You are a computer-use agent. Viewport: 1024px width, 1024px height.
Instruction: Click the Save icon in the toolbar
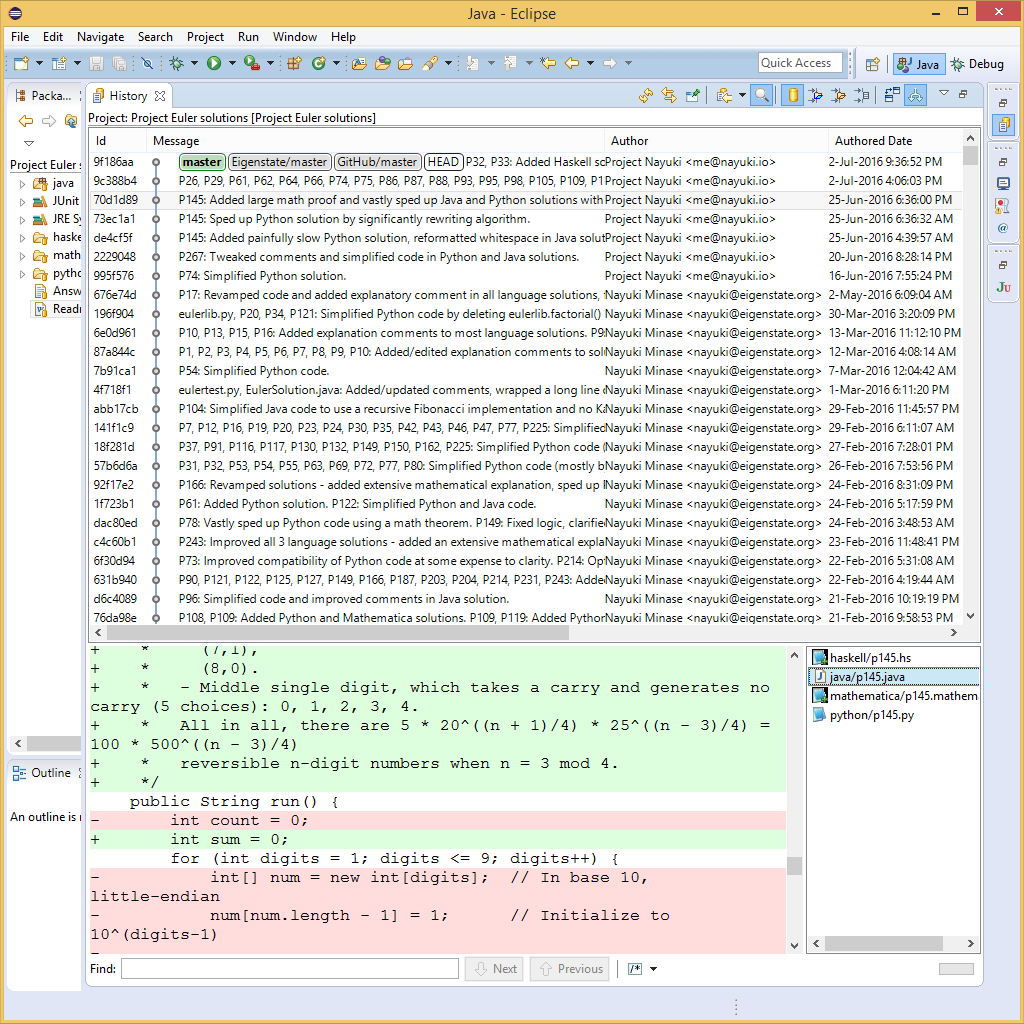[x=97, y=63]
